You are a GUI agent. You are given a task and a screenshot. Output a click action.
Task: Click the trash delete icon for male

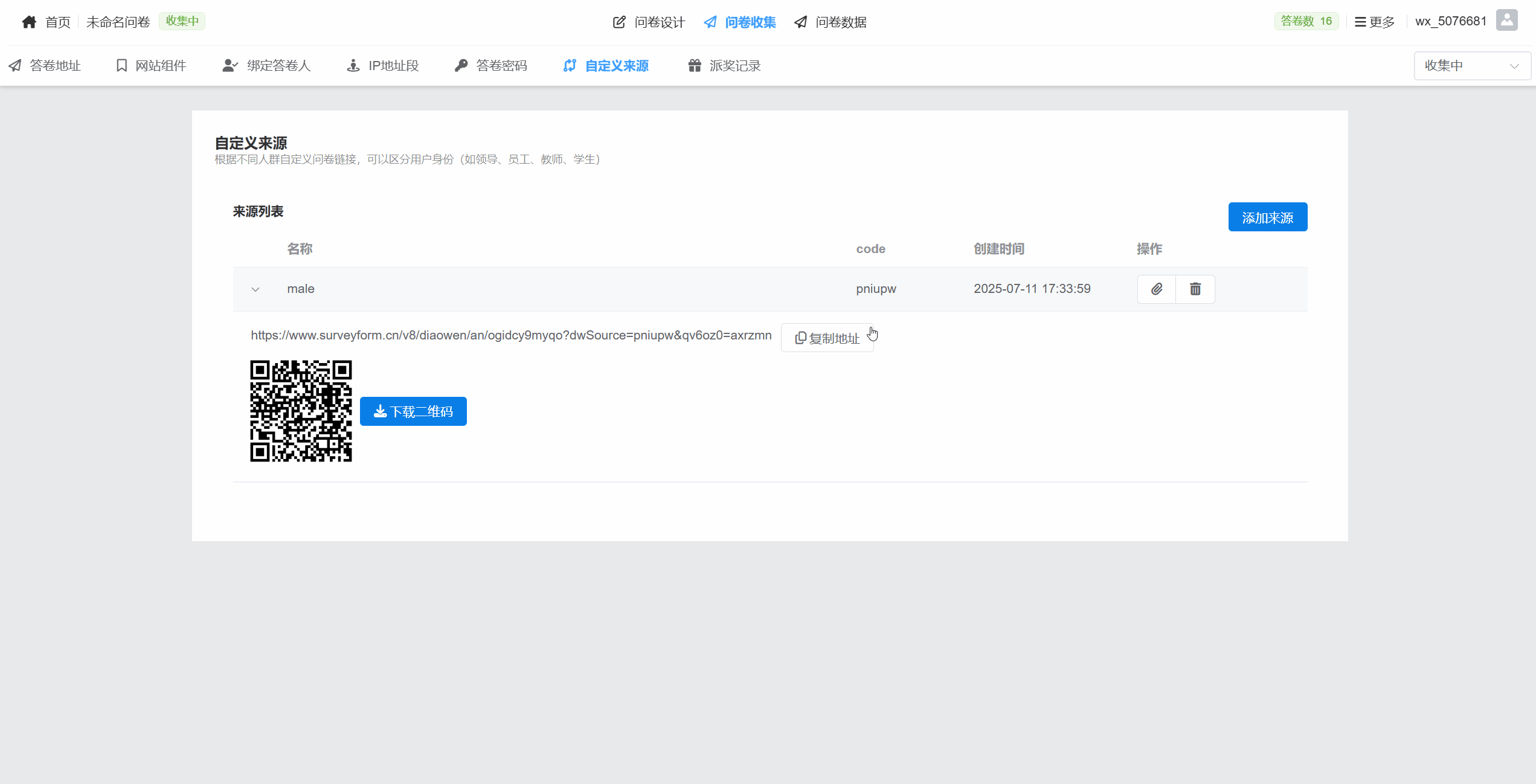pyautogui.click(x=1195, y=289)
